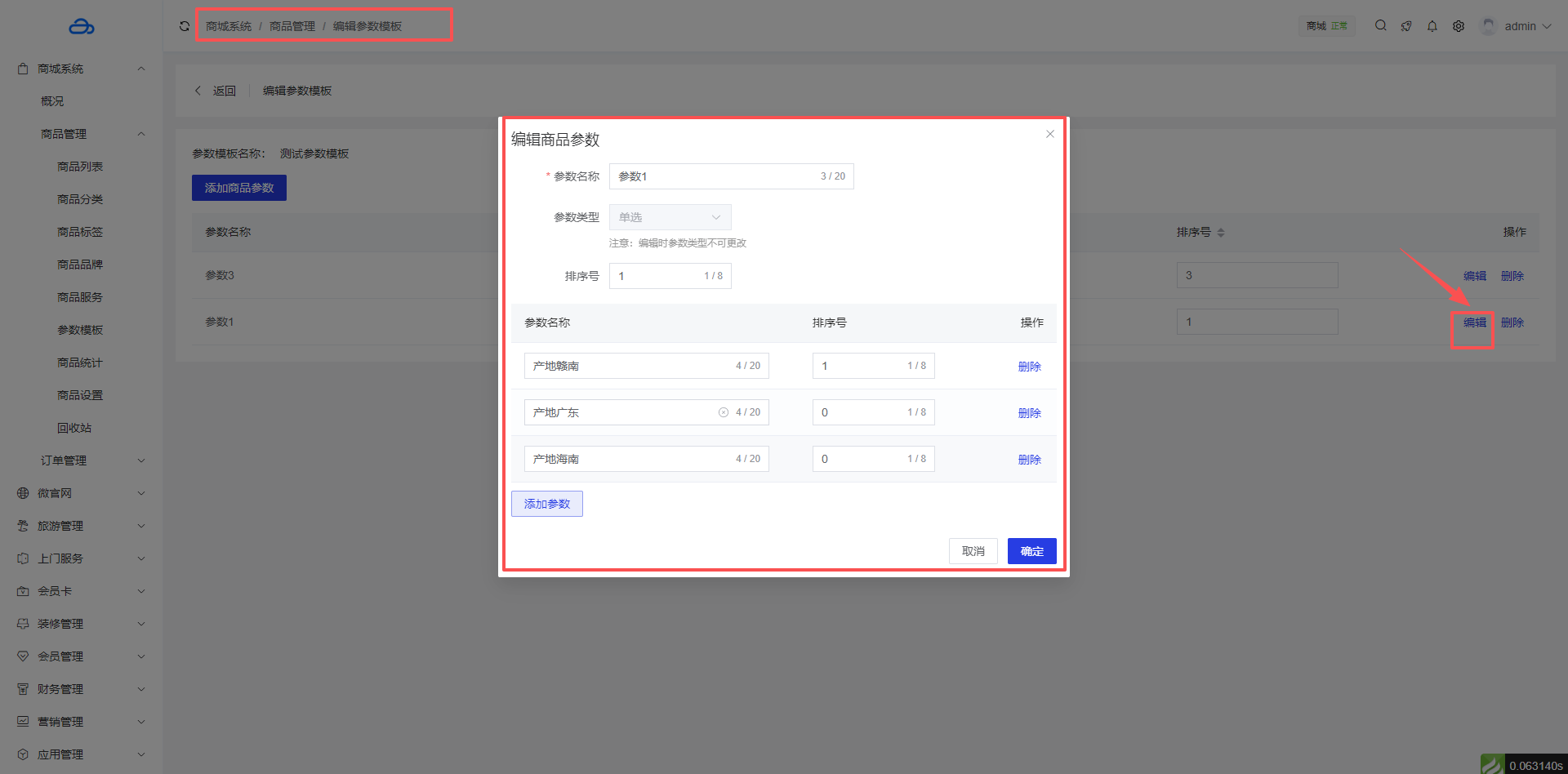Delete the 产地海南 parameter row
The height and width of the screenshot is (774, 1568).
click(x=1029, y=460)
